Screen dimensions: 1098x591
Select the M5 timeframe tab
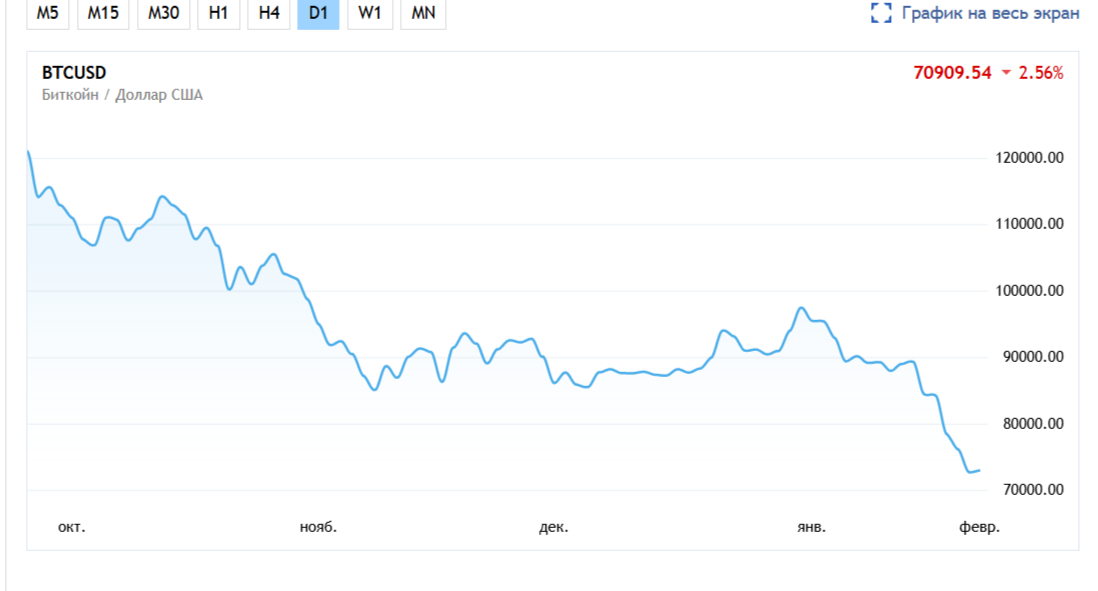pyautogui.click(x=47, y=14)
